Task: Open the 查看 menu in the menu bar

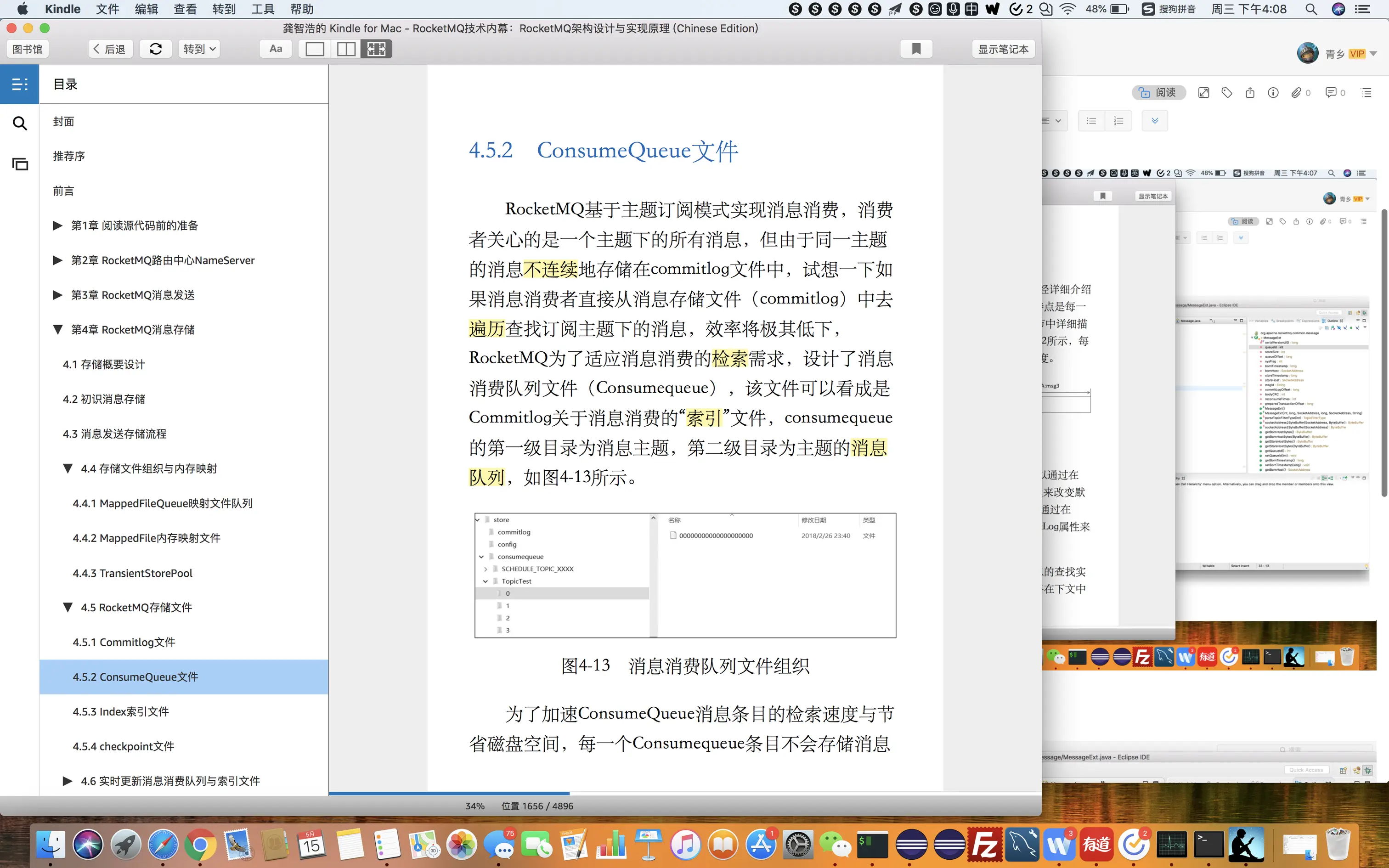Action: point(185,9)
